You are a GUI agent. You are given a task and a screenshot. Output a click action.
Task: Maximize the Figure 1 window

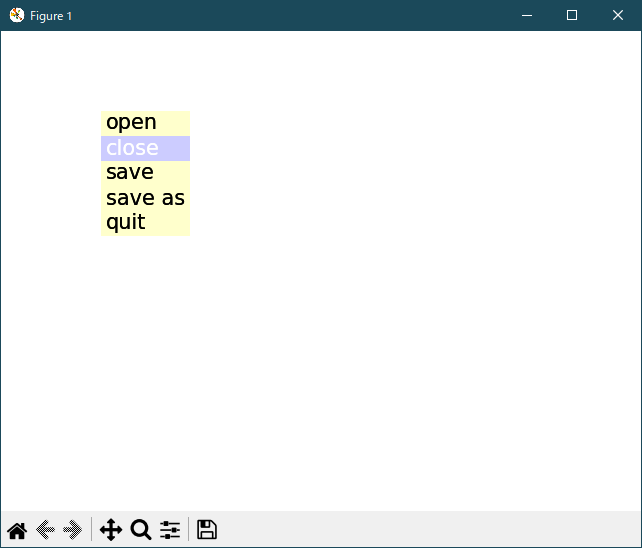(x=572, y=15)
